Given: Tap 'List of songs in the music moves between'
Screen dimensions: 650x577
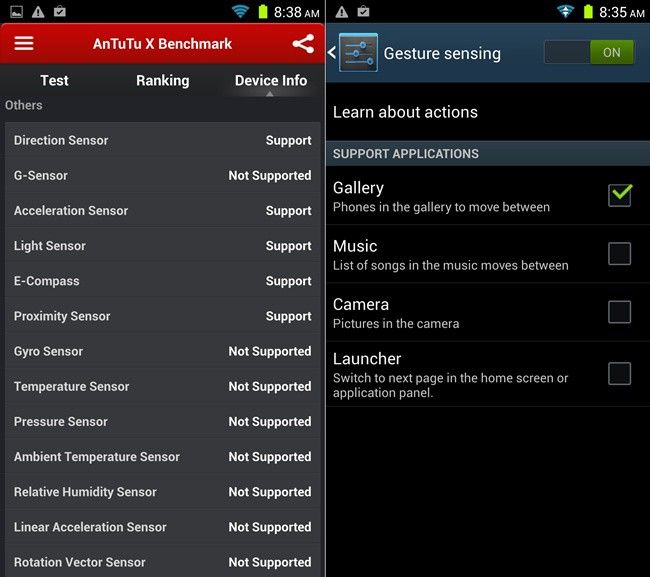Looking at the screenshot, I should click(x=451, y=265).
